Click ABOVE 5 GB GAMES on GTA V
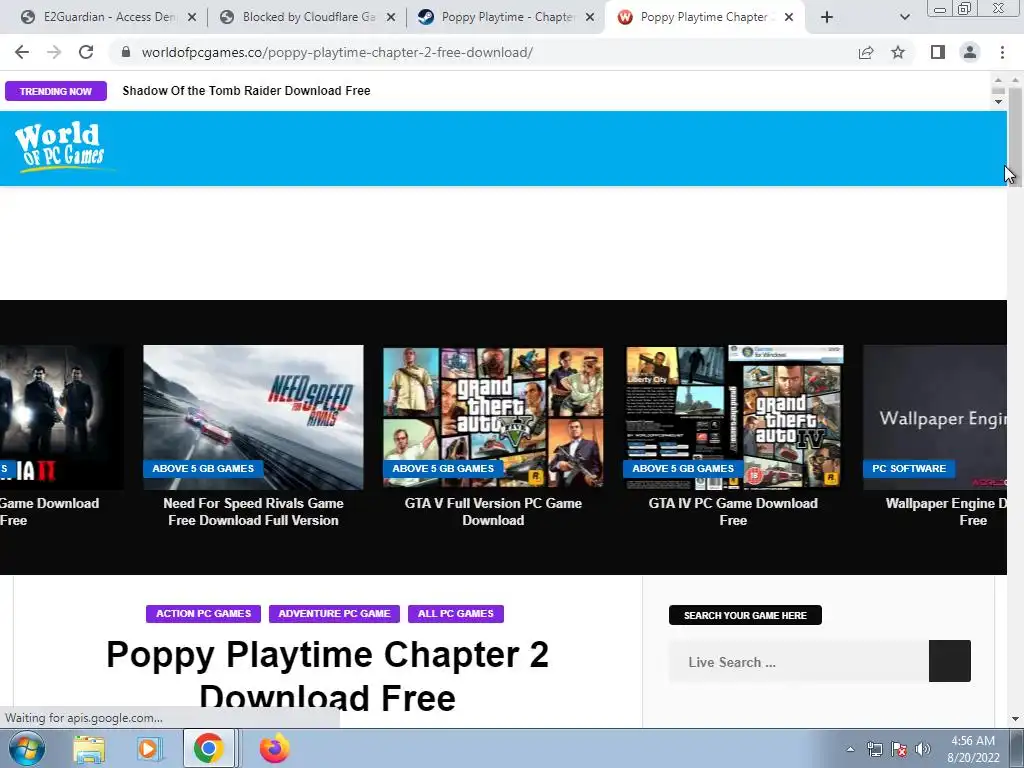 [443, 468]
